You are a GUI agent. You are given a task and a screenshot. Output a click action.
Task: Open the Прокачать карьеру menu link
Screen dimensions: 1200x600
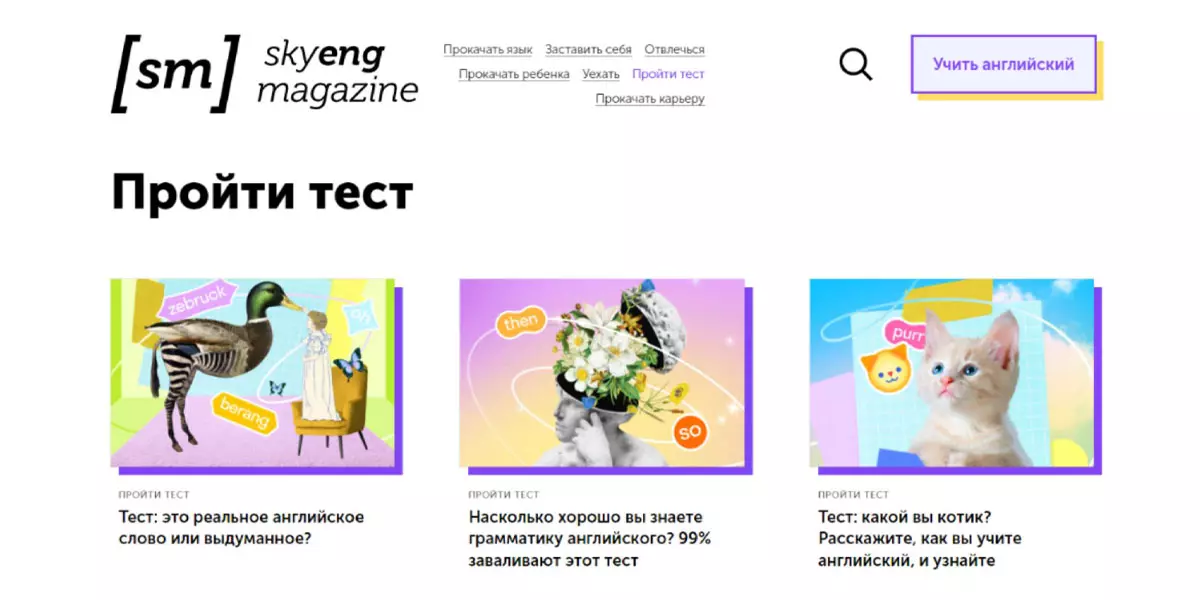[650, 99]
